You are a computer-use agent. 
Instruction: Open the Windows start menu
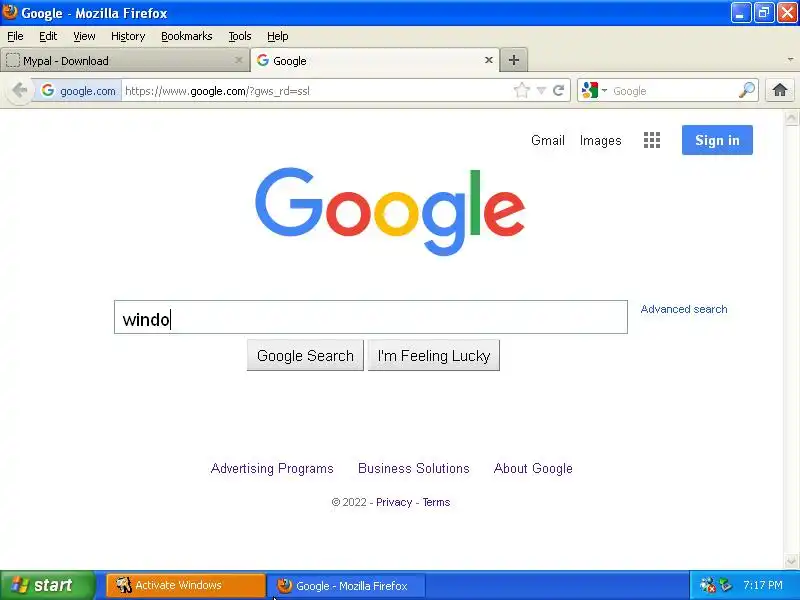[47, 585]
